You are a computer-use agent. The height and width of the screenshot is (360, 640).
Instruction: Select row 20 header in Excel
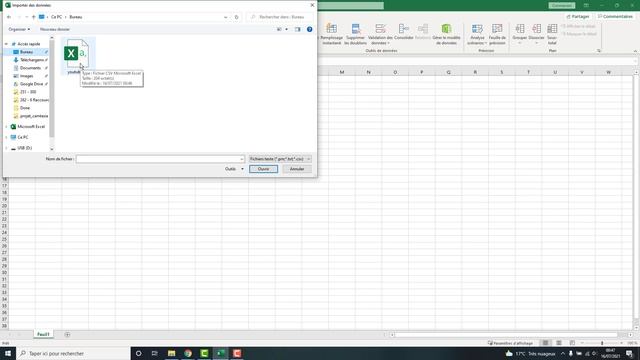click(x=4, y=206)
